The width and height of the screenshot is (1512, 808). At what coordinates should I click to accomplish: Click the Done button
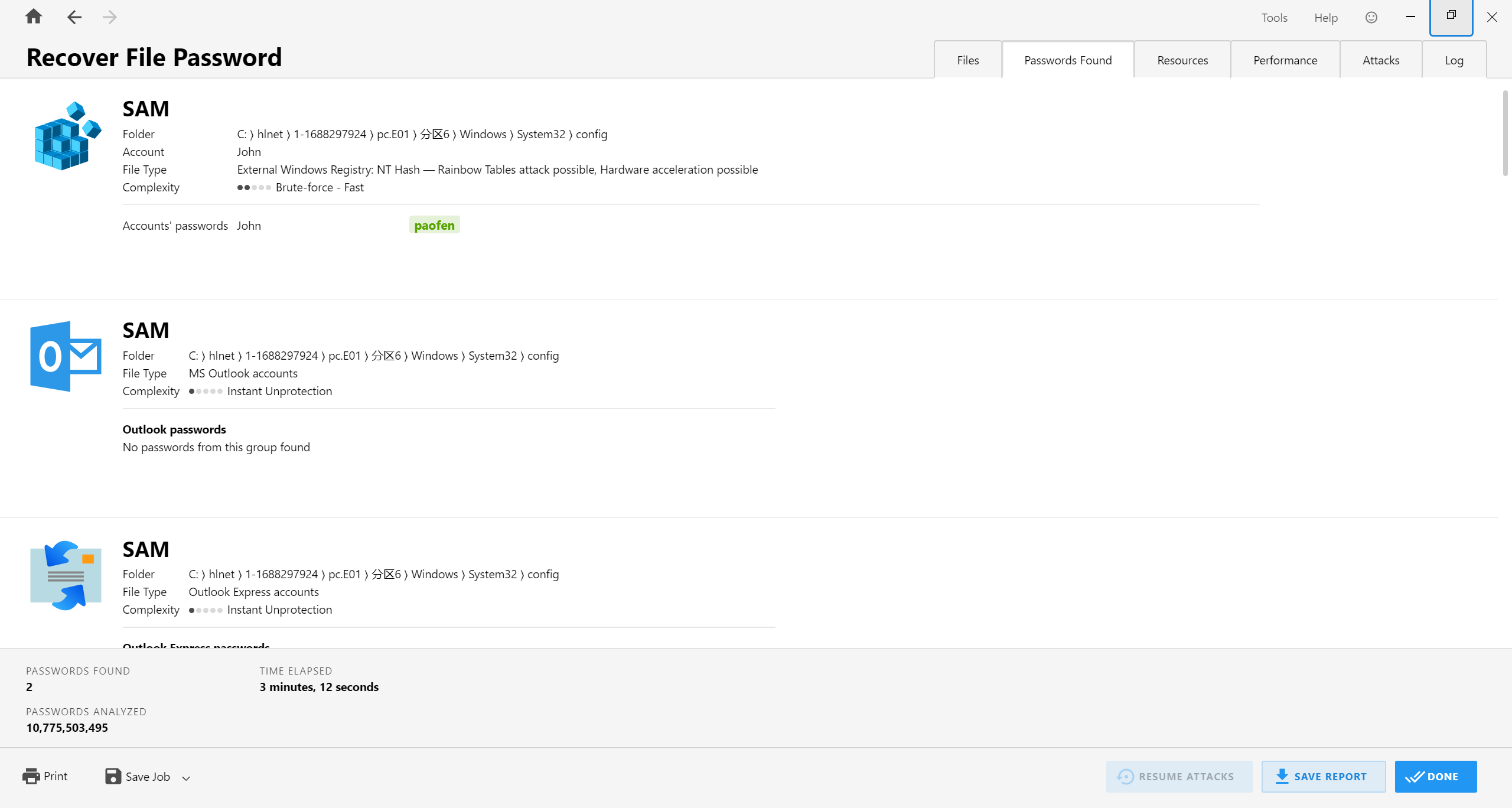coord(1435,777)
